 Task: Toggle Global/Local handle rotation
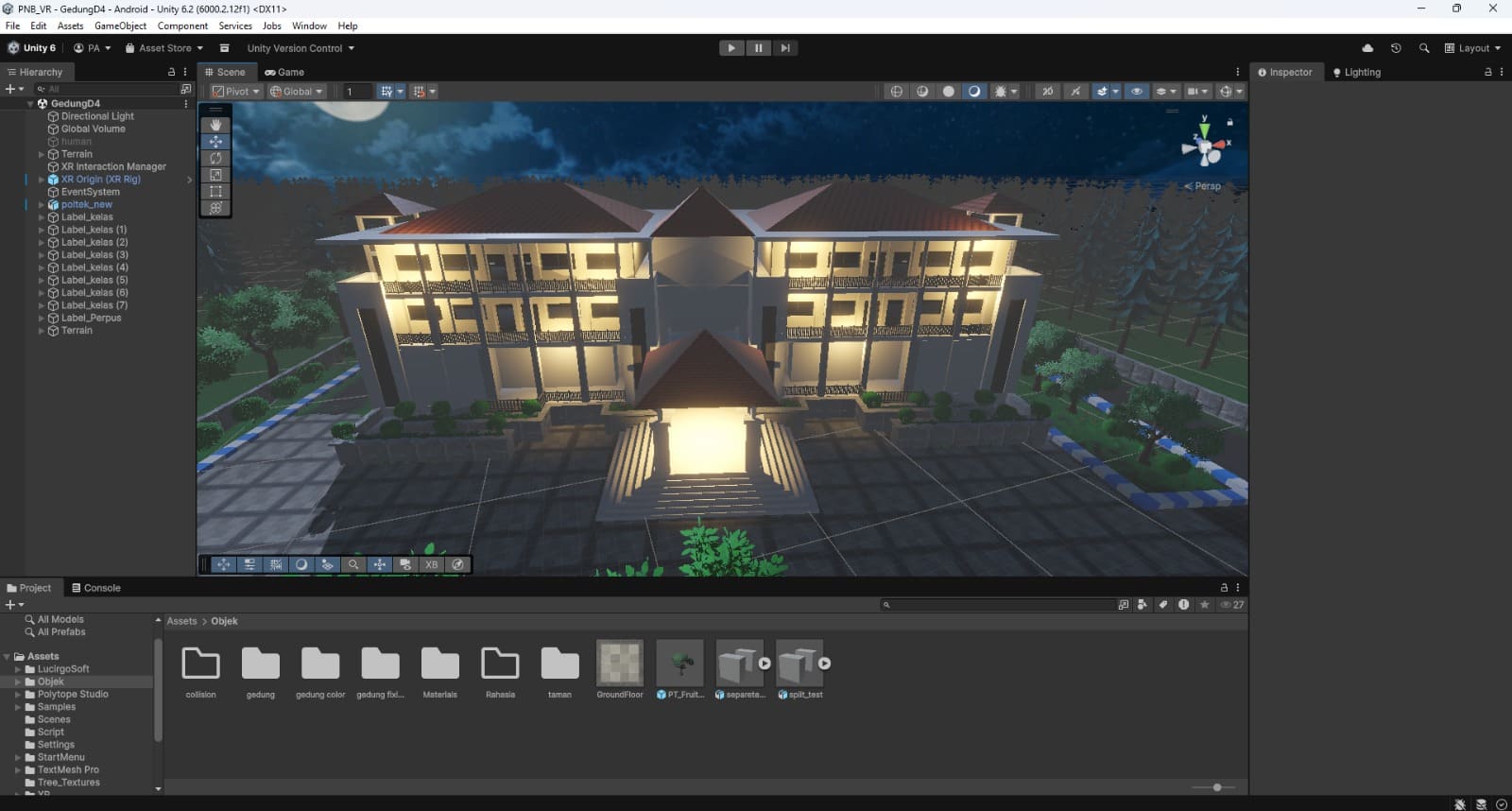(296, 92)
